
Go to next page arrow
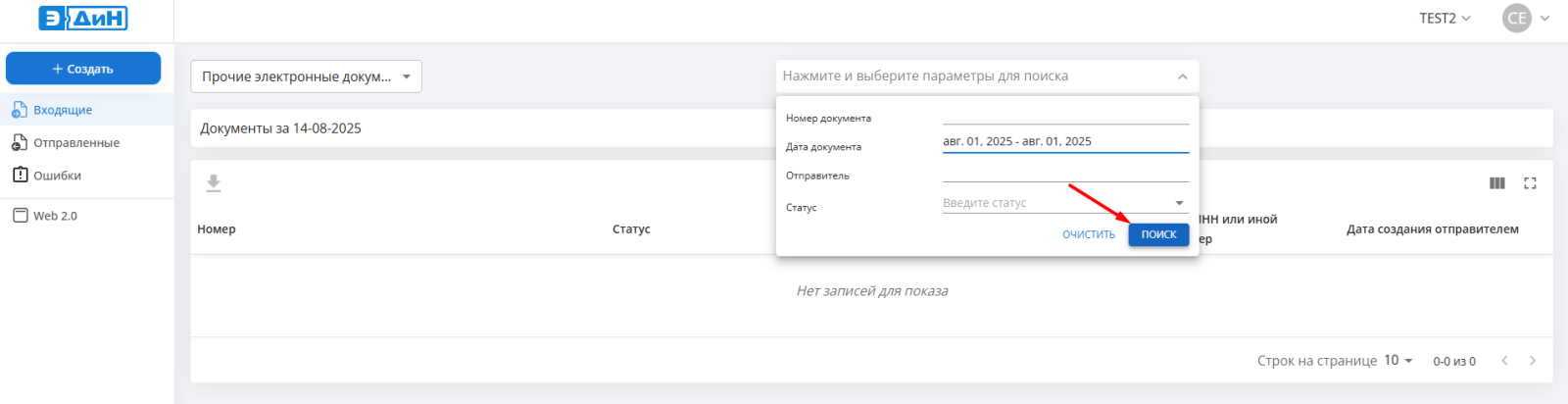1533,361
